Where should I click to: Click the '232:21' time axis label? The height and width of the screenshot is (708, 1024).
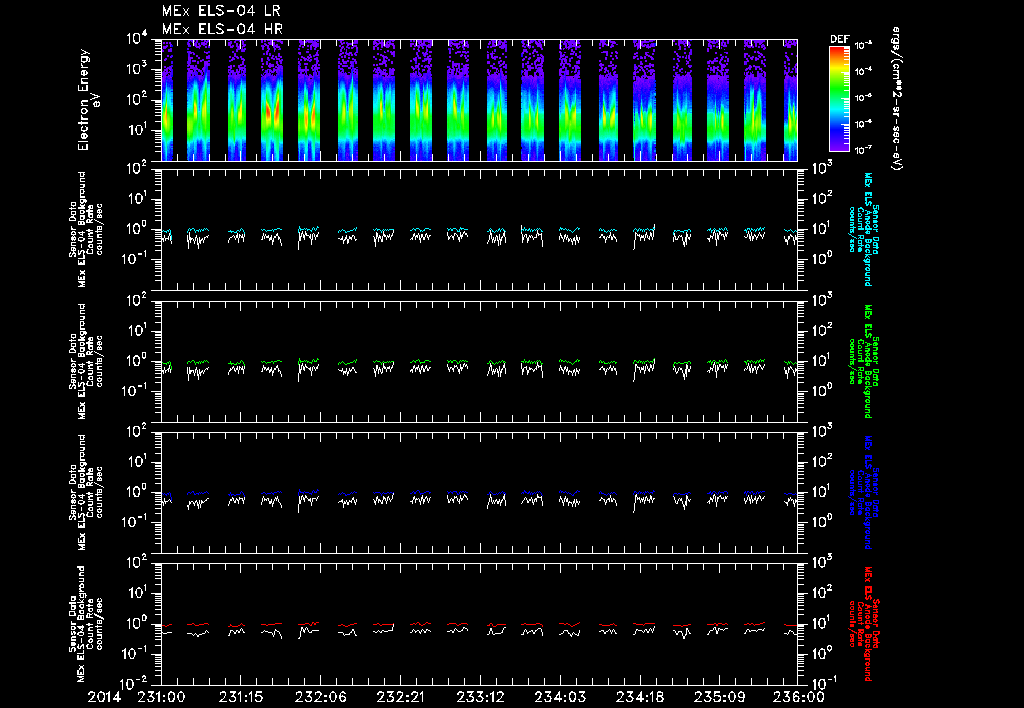[x=400, y=697]
